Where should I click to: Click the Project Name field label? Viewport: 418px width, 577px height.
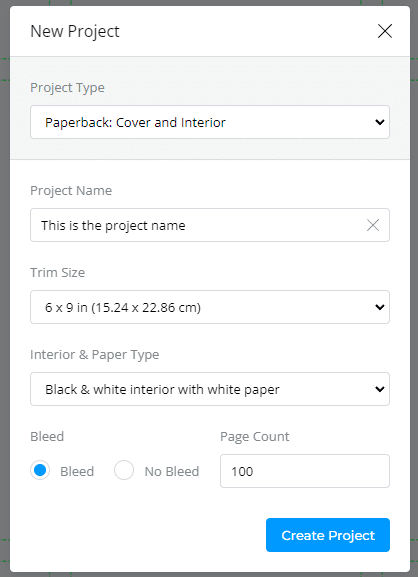coord(71,191)
